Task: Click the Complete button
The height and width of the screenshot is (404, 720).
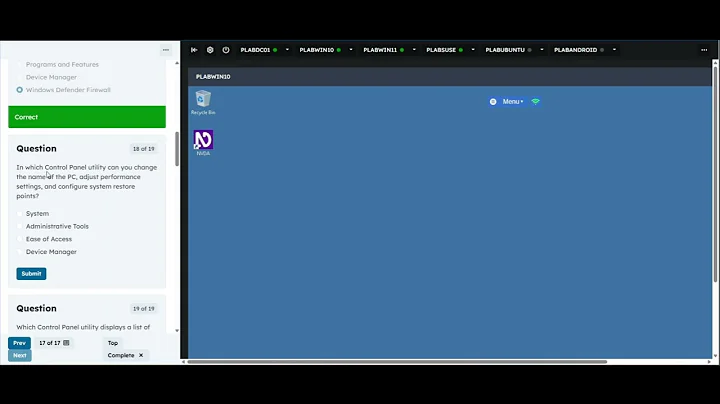Action: (121, 355)
